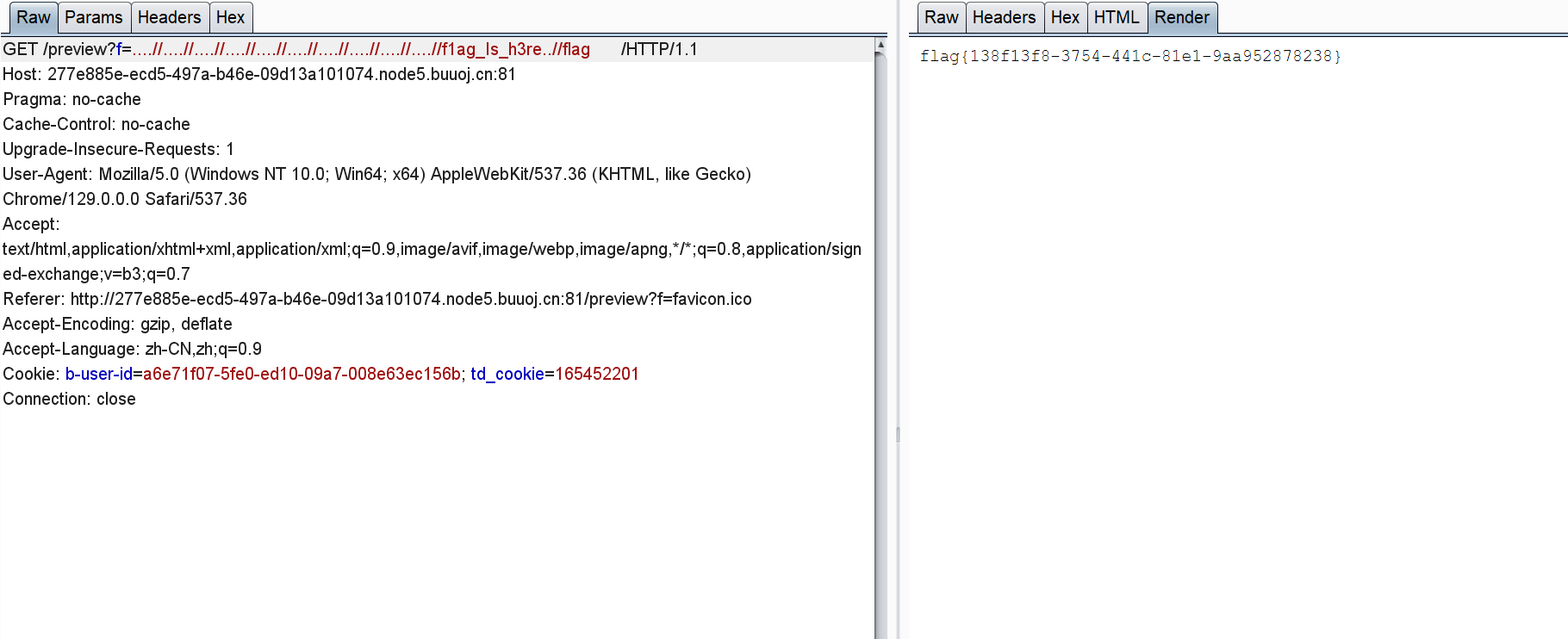Click the Accept-Encoding: gzip, deflate line

(x=117, y=324)
